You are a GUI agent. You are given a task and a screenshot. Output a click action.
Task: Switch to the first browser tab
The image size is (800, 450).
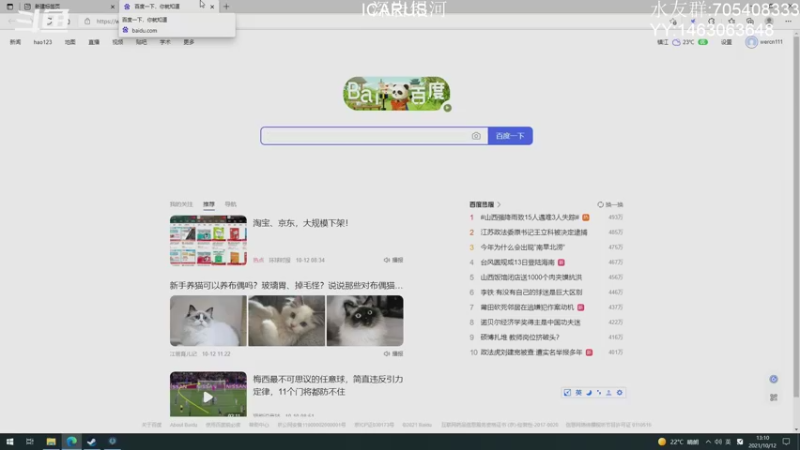point(68,7)
